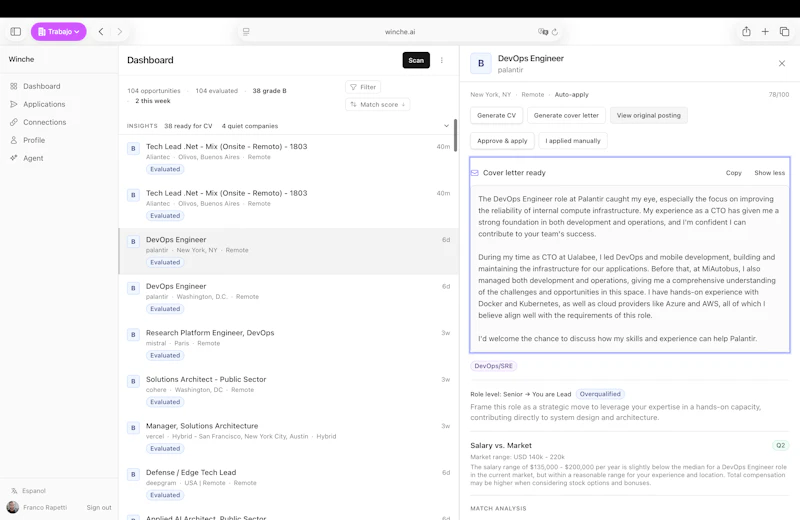
Task: Select '38 ready for CV' insight
Action: point(188,126)
